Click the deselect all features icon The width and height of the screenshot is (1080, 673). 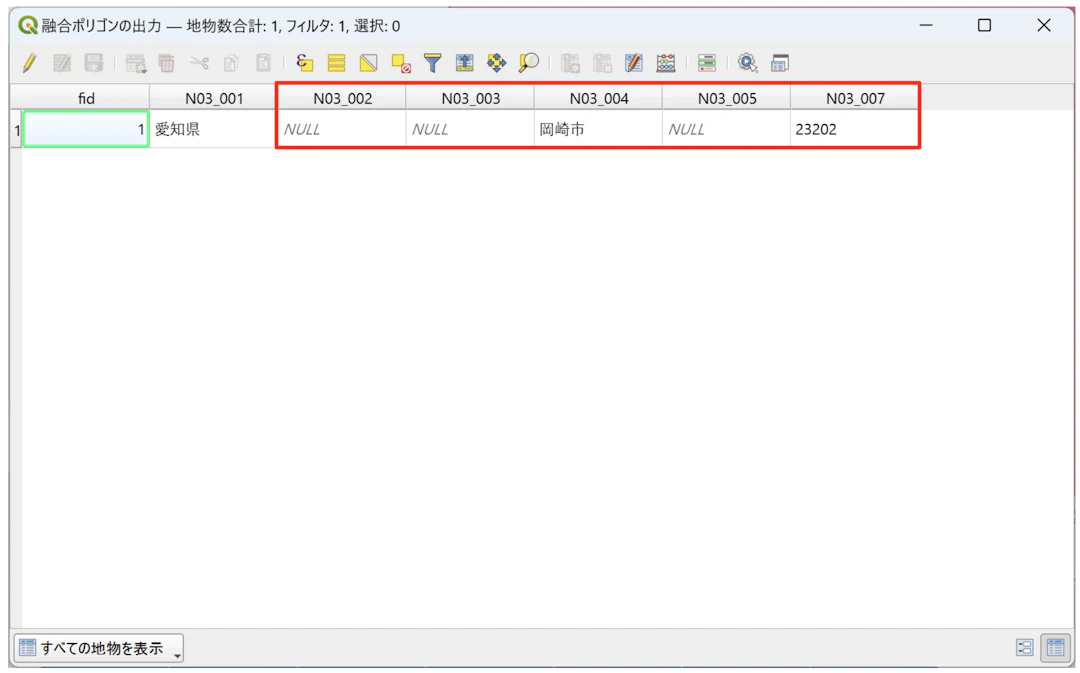click(x=401, y=63)
